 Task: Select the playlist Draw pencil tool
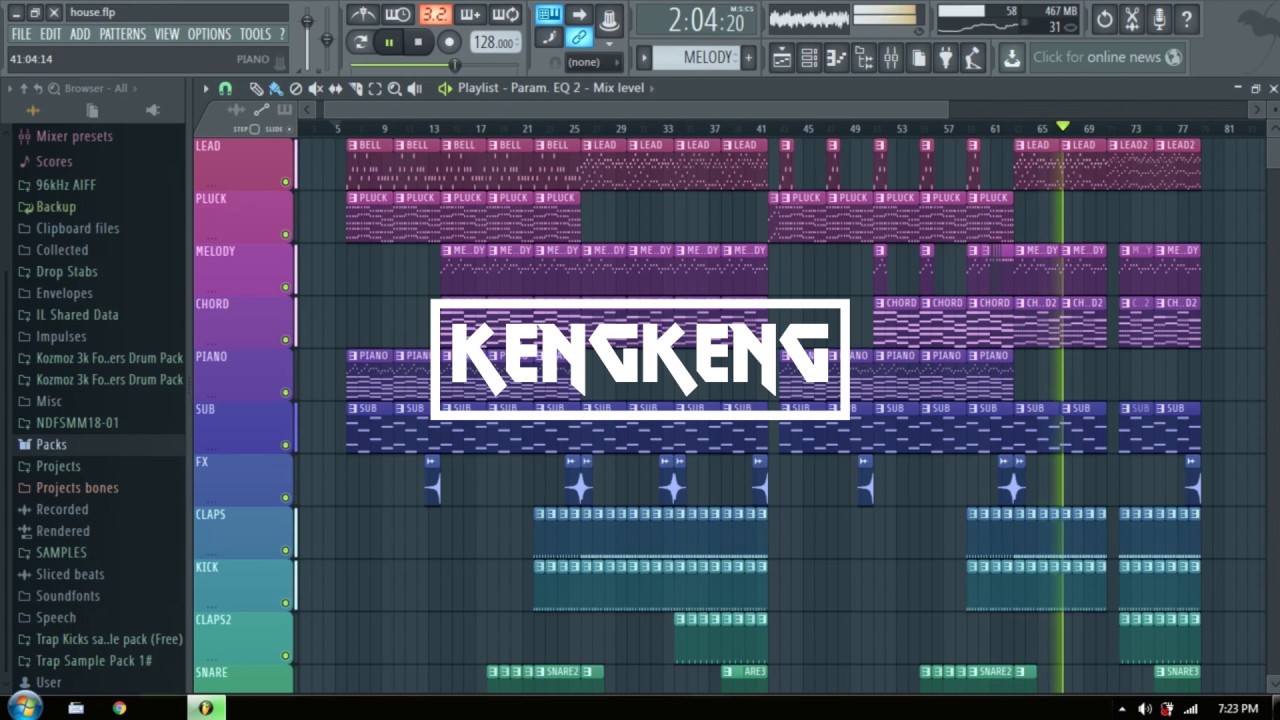(x=256, y=89)
